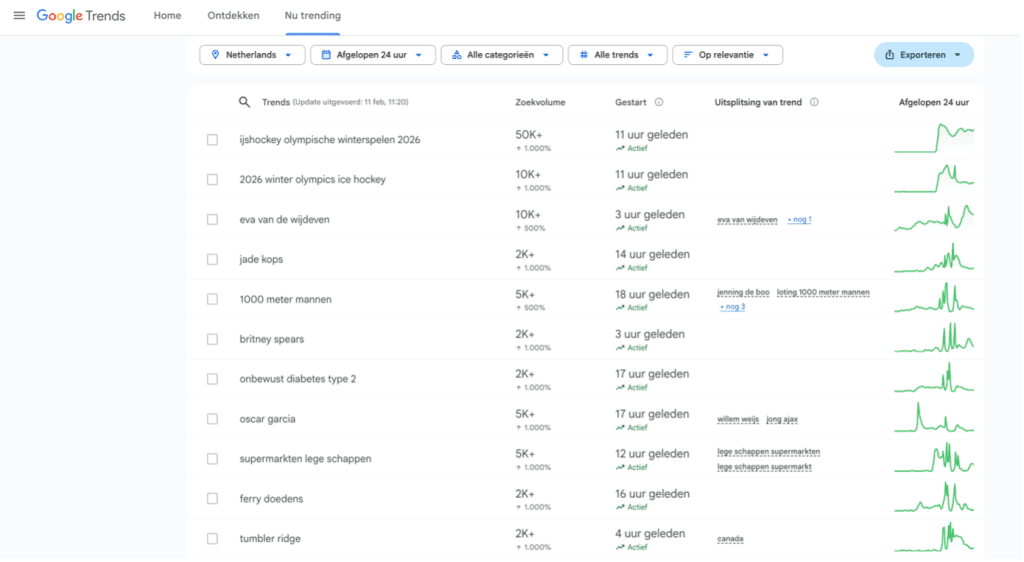Check the ferry doedens checkbox
The width and height of the screenshot is (1024, 562).
point(212,499)
